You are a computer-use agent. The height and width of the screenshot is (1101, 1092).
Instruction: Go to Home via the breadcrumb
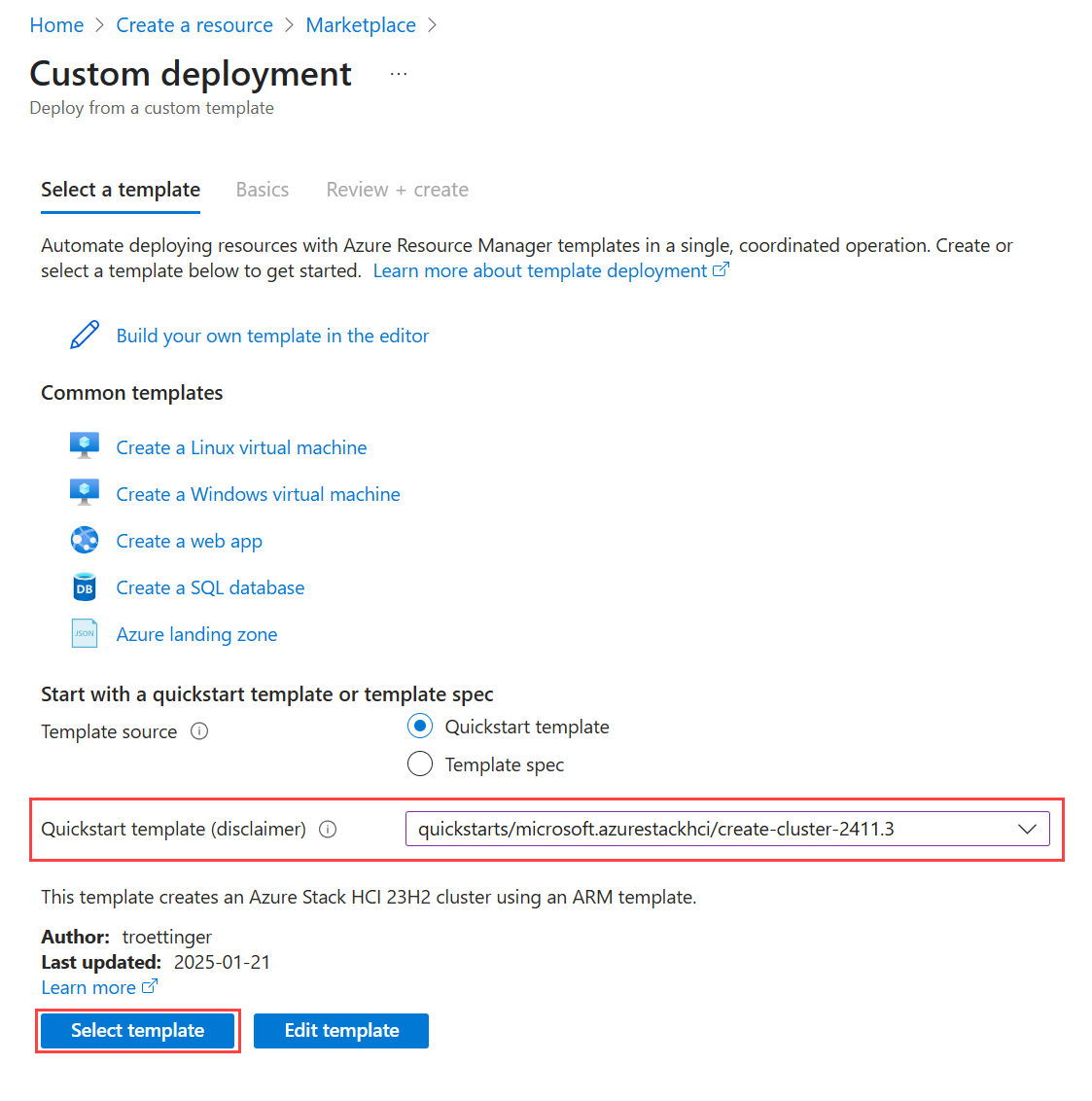56,25
